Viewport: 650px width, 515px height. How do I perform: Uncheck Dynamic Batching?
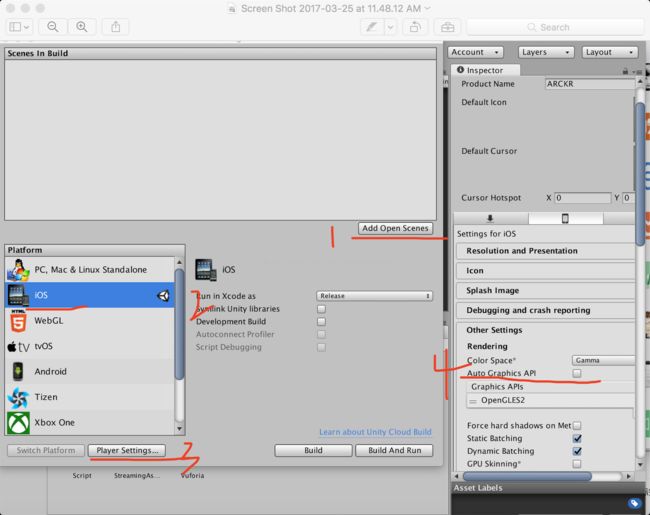[577, 451]
